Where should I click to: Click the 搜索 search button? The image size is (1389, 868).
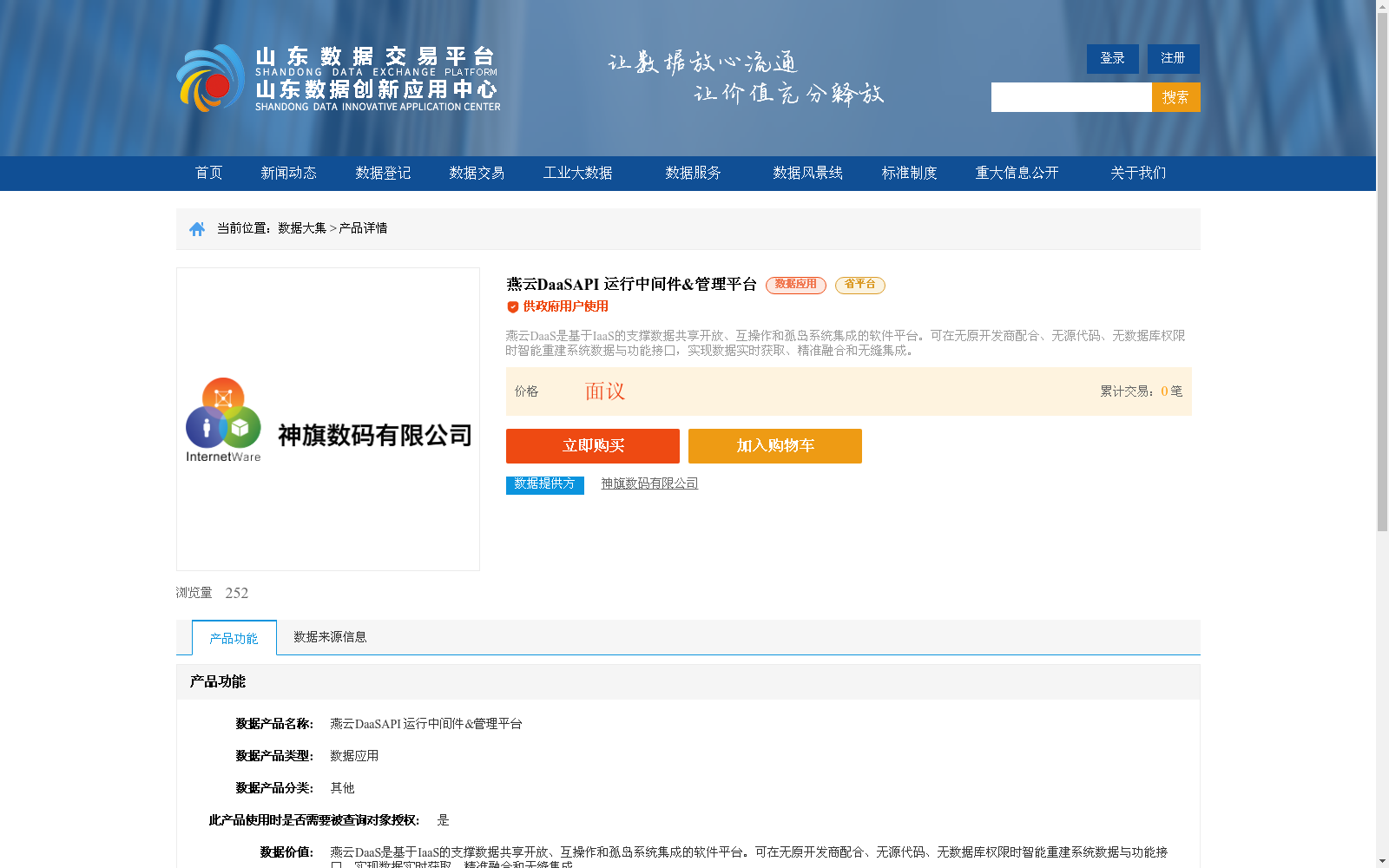click(1176, 97)
